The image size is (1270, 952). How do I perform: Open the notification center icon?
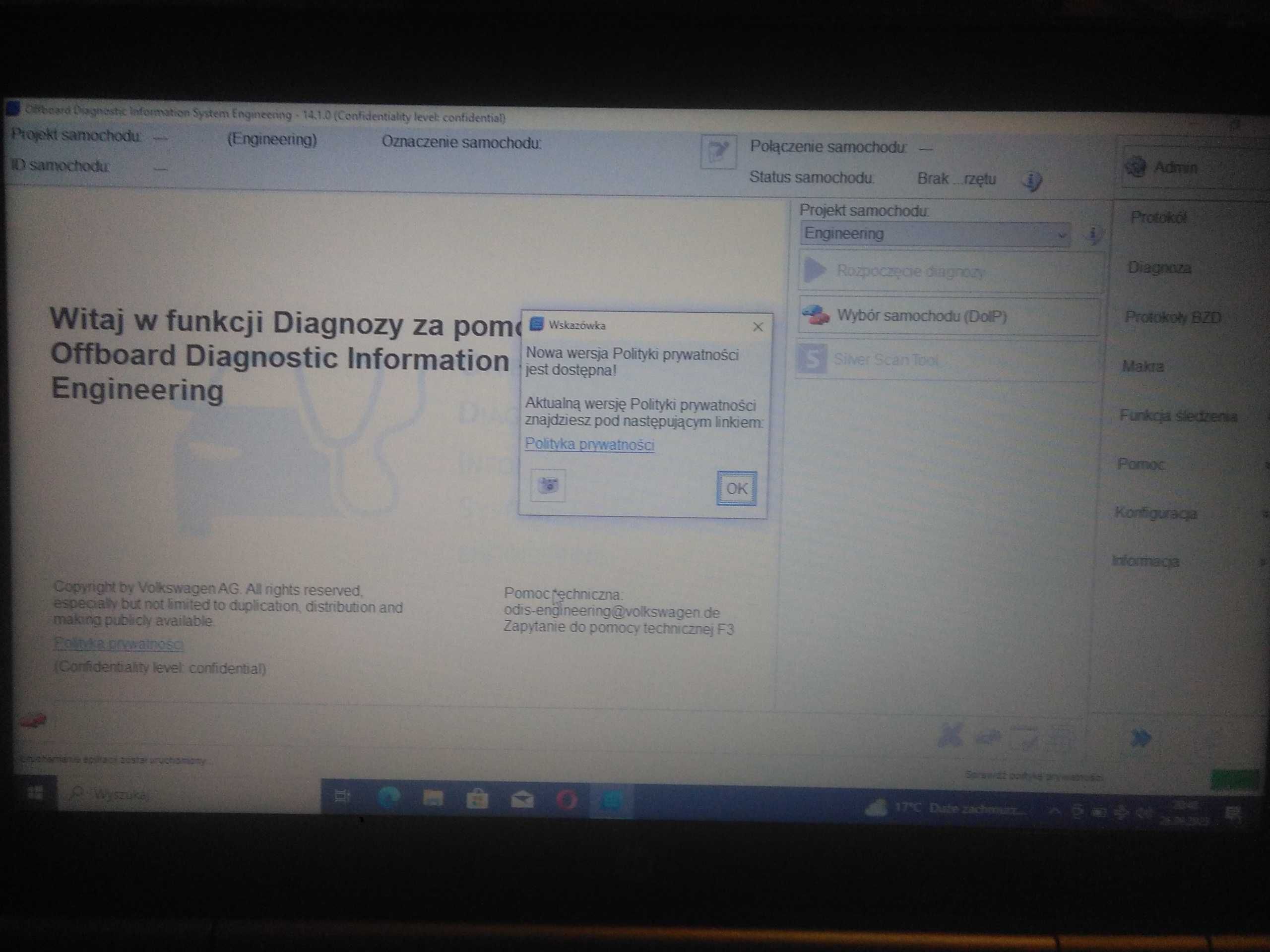point(1233,814)
